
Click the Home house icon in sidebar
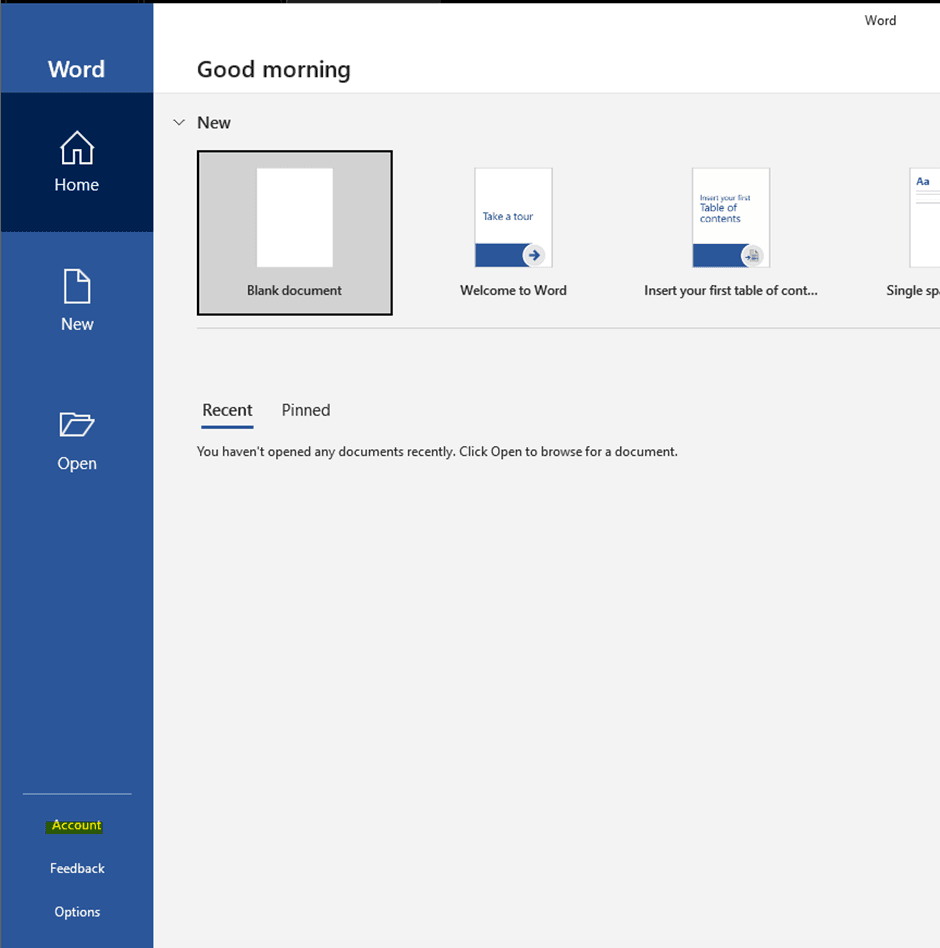[x=77, y=149]
